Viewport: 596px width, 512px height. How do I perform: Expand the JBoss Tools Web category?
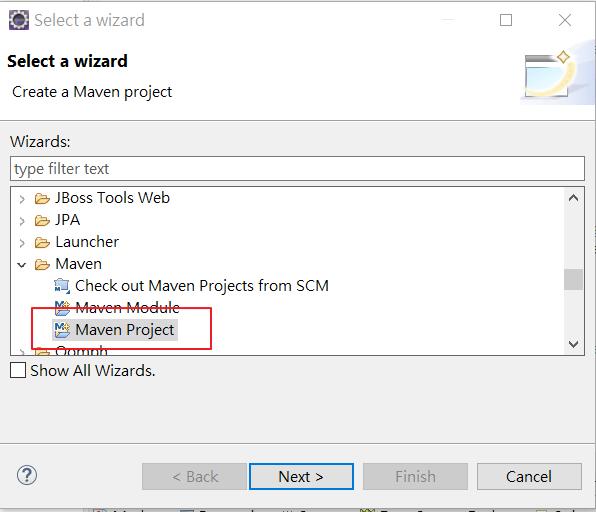click(22, 199)
